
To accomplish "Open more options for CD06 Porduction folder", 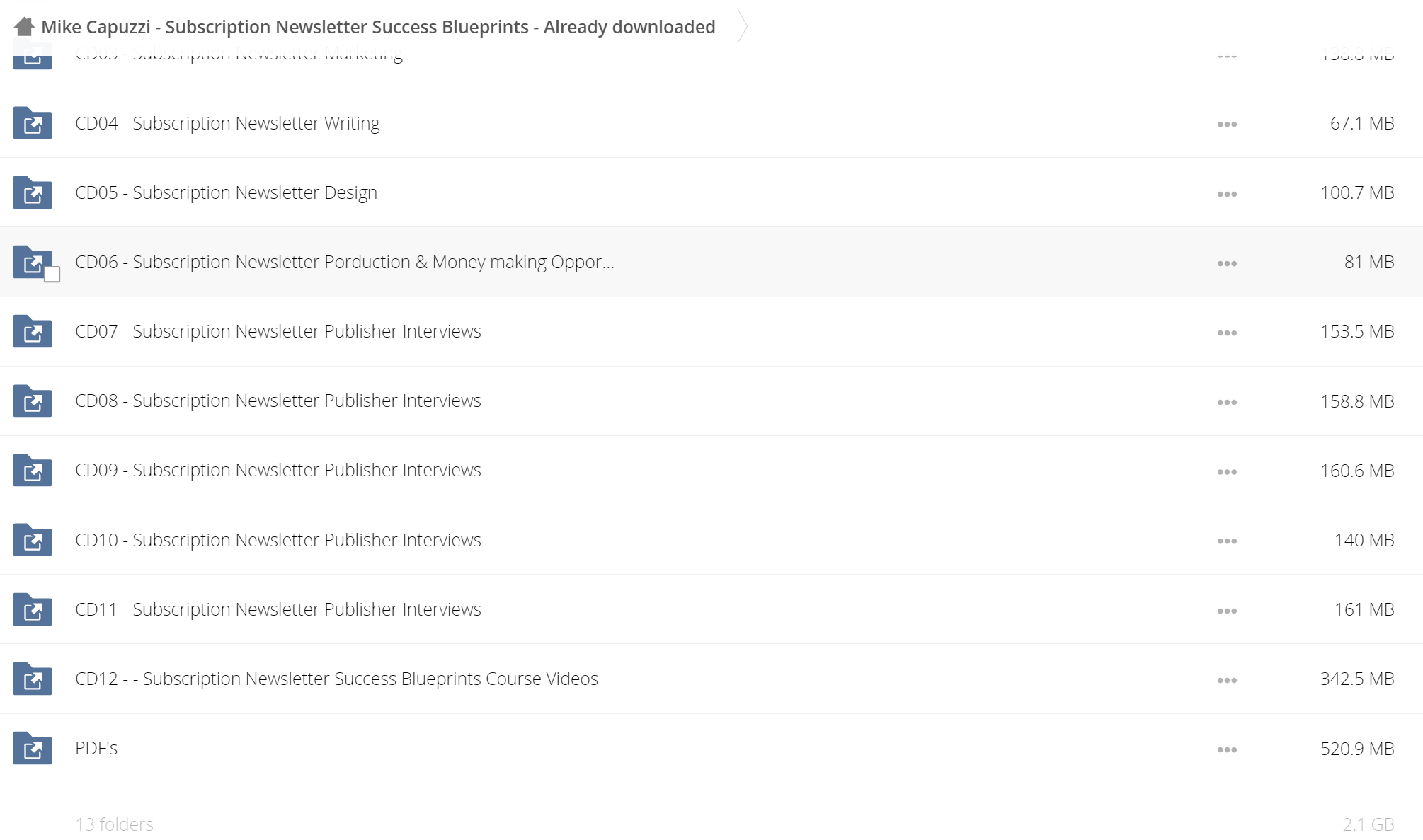I will 1227,263.
